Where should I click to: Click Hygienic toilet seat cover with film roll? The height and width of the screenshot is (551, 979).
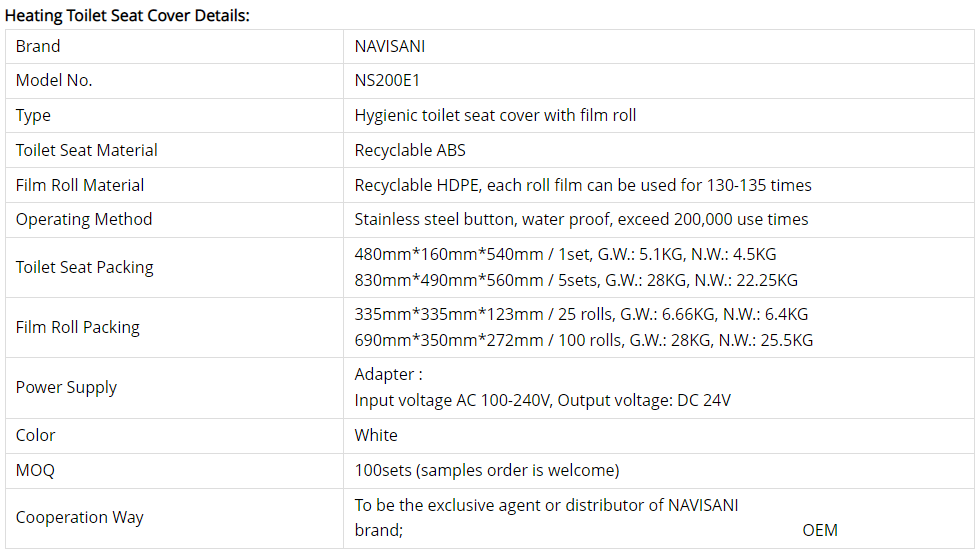tap(495, 115)
